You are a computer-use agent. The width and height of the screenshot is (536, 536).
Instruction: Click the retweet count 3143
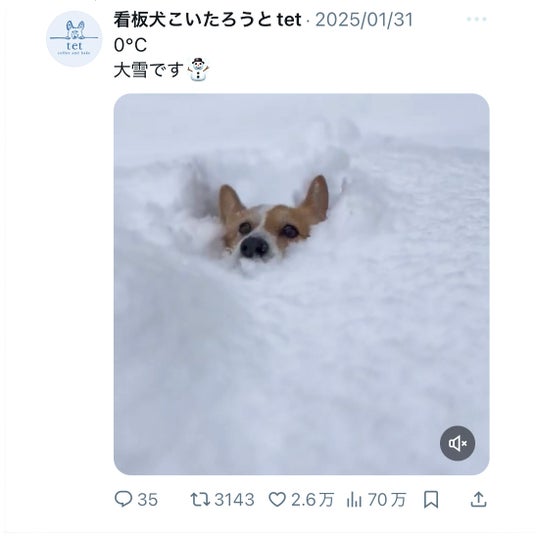point(234,500)
